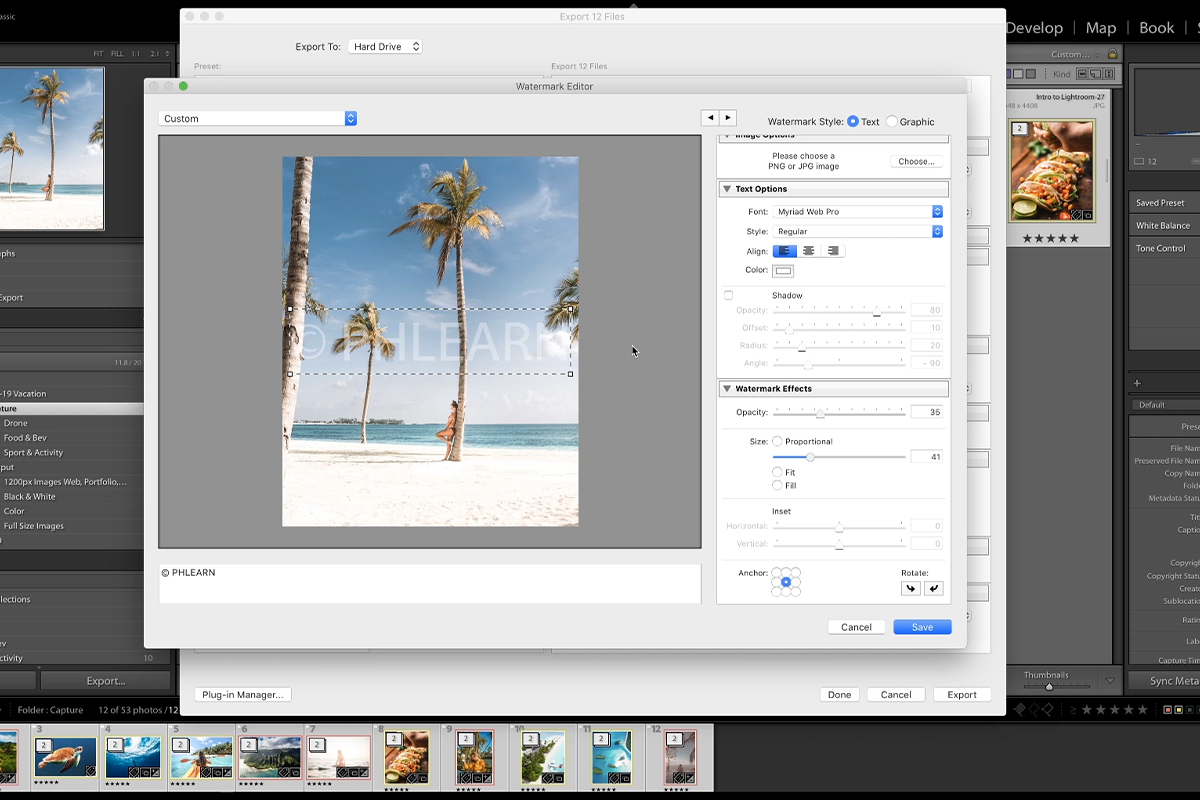Image resolution: width=1200 pixels, height=800 pixels.
Task: Select center text alignment
Action: tap(808, 251)
